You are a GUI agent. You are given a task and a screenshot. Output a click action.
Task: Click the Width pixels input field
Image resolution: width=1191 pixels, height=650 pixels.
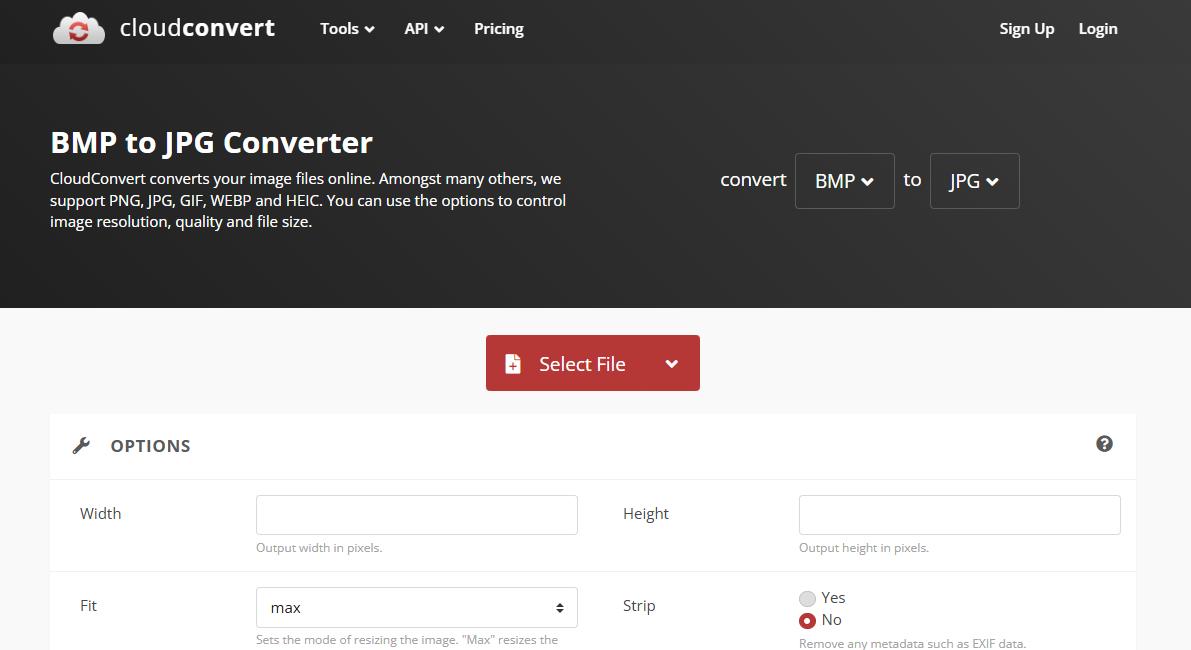pos(416,514)
